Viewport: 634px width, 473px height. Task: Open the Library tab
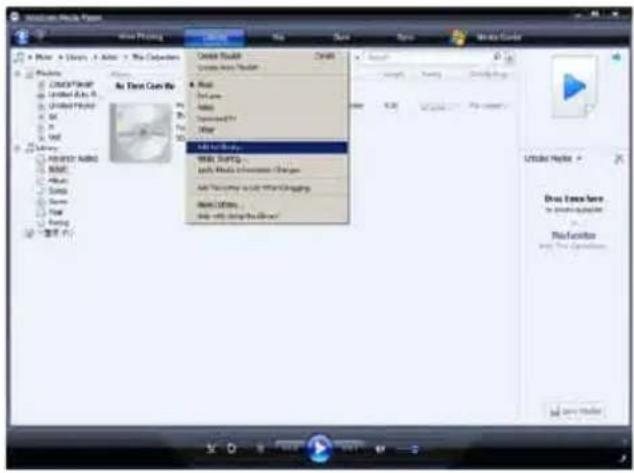click(x=215, y=37)
